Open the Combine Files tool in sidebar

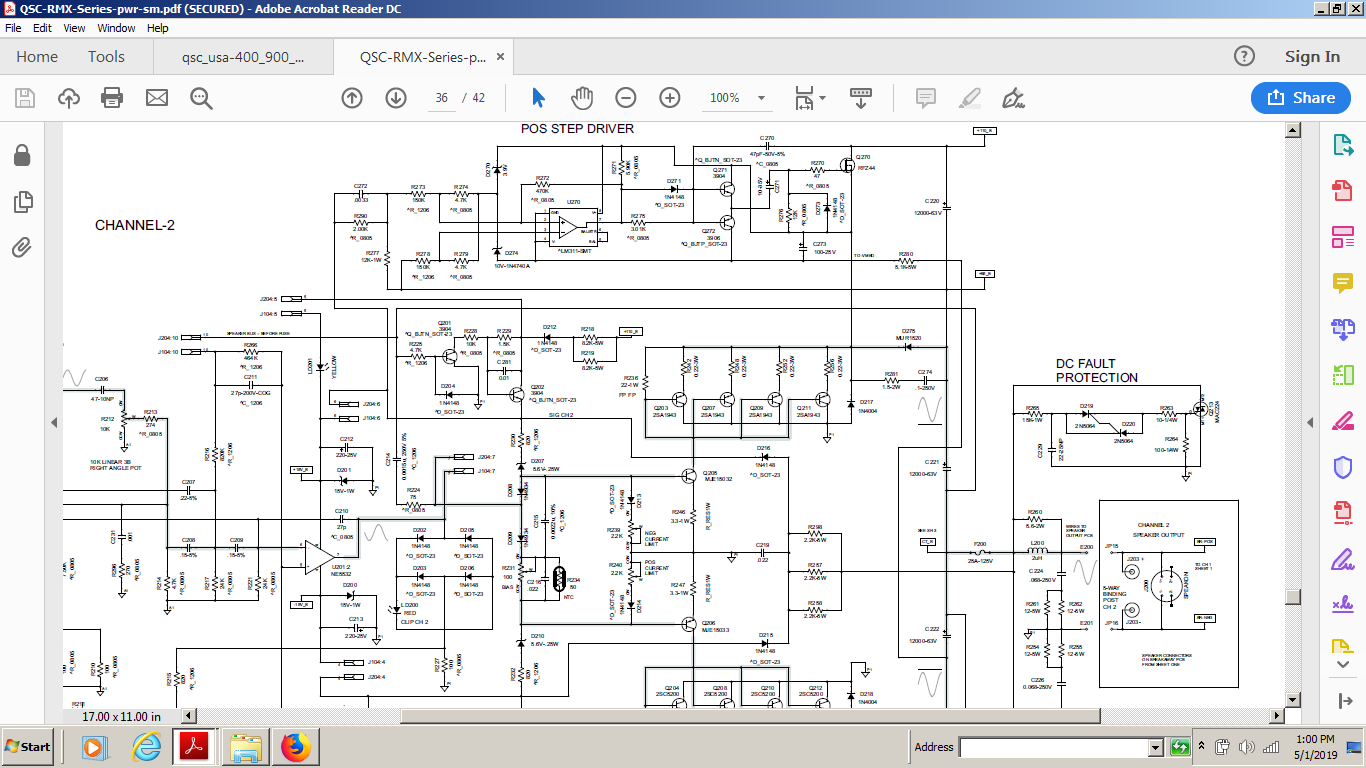[x=1342, y=329]
